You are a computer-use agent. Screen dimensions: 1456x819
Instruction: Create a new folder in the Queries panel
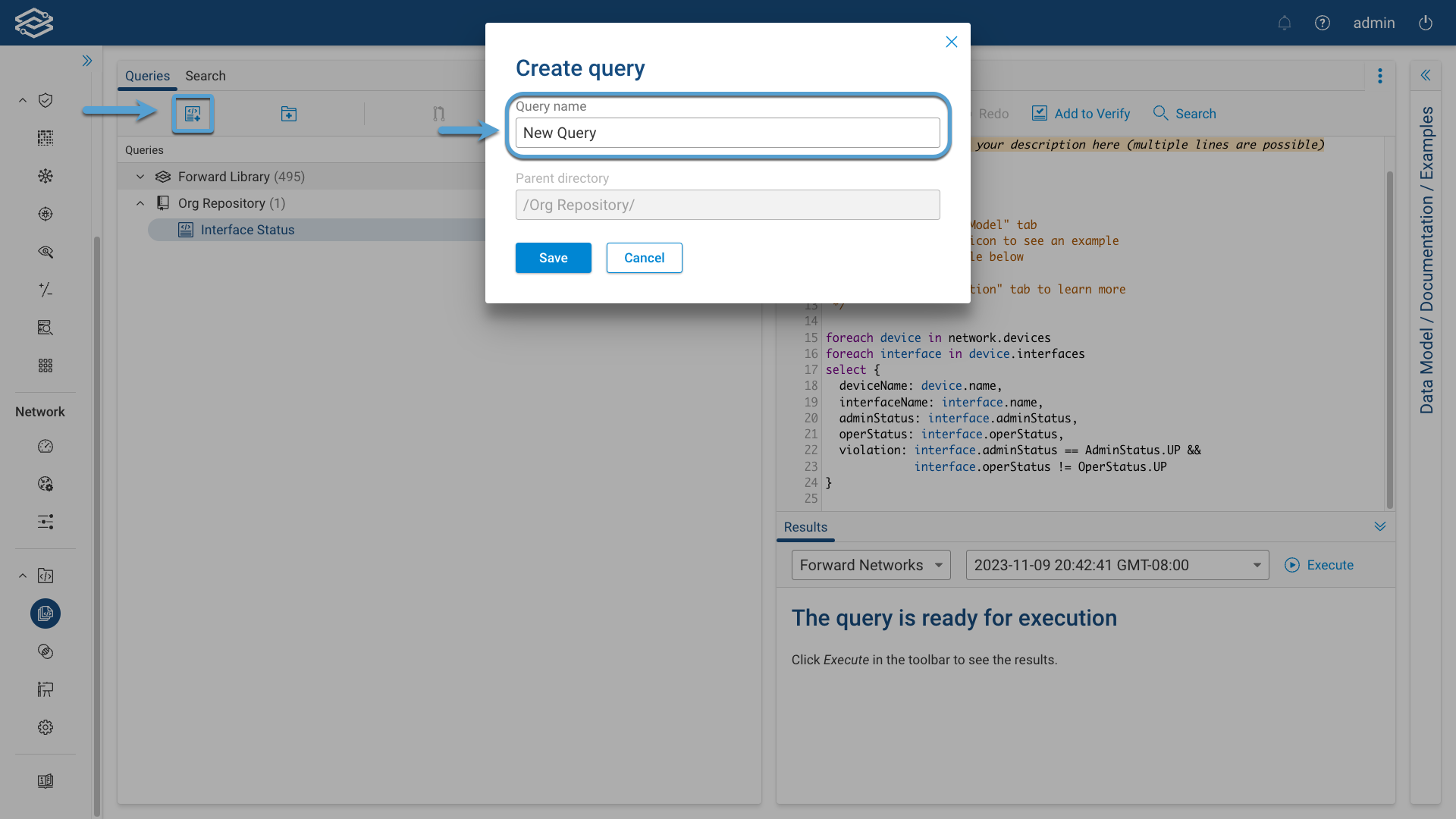click(x=288, y=114)
